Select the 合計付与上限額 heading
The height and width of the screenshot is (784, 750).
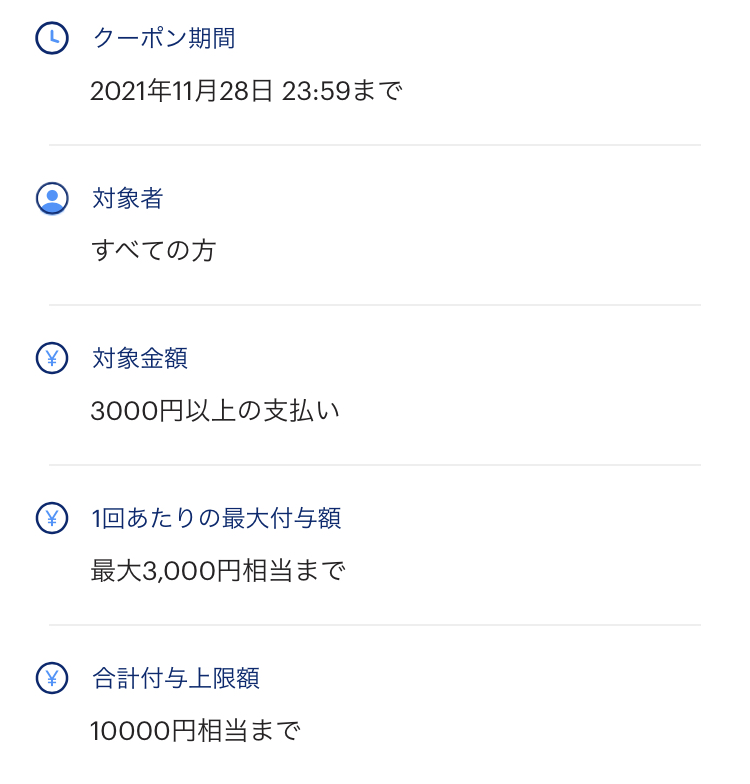tap(176, 678)
